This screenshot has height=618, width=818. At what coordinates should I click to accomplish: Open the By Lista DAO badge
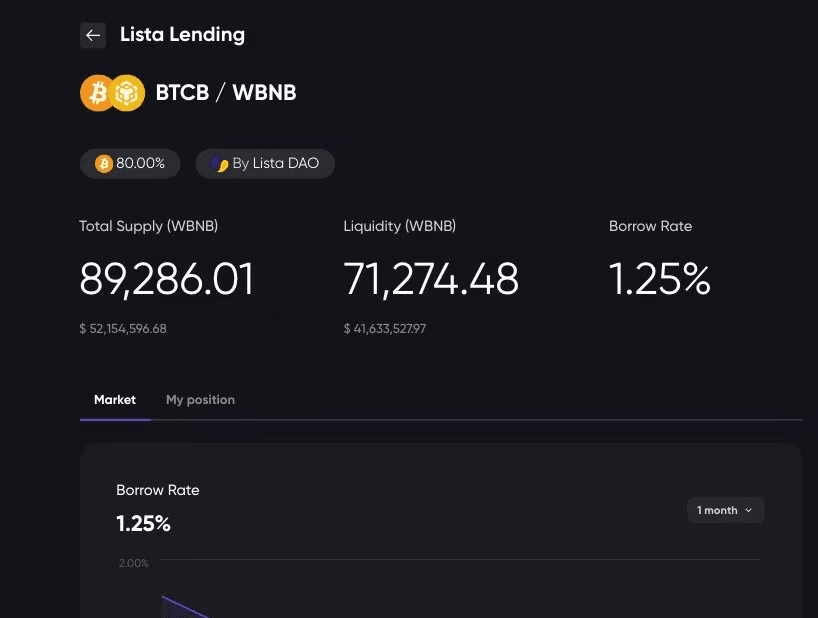tap(265, 164)
